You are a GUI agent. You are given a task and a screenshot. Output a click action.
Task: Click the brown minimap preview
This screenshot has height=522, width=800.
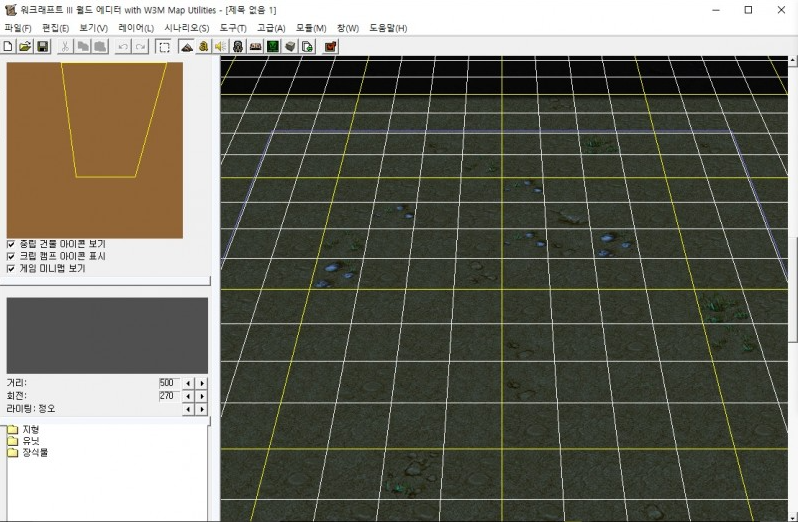pos(94,150)
